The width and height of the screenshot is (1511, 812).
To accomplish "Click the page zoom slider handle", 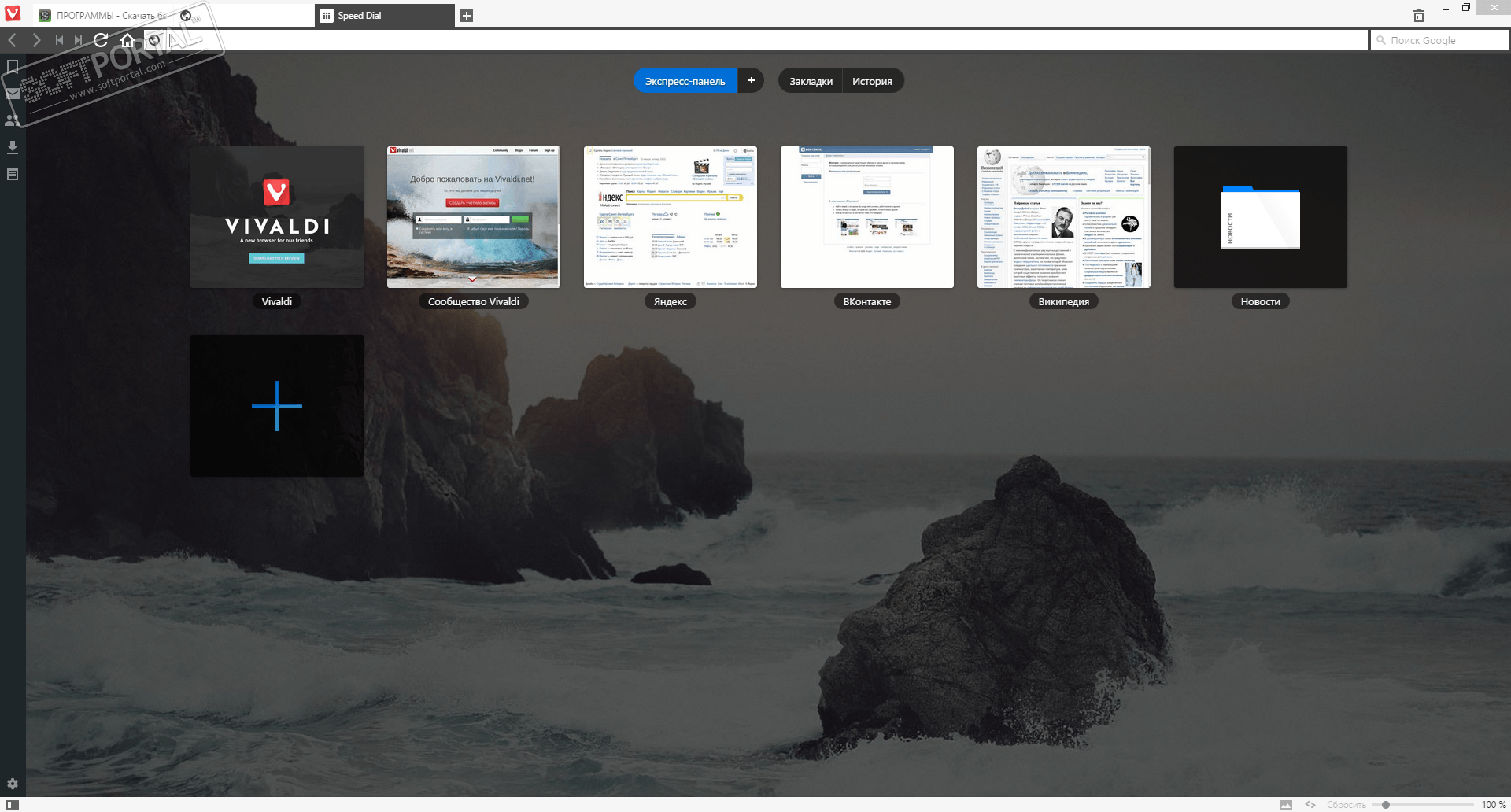I will click(1386, 805).
